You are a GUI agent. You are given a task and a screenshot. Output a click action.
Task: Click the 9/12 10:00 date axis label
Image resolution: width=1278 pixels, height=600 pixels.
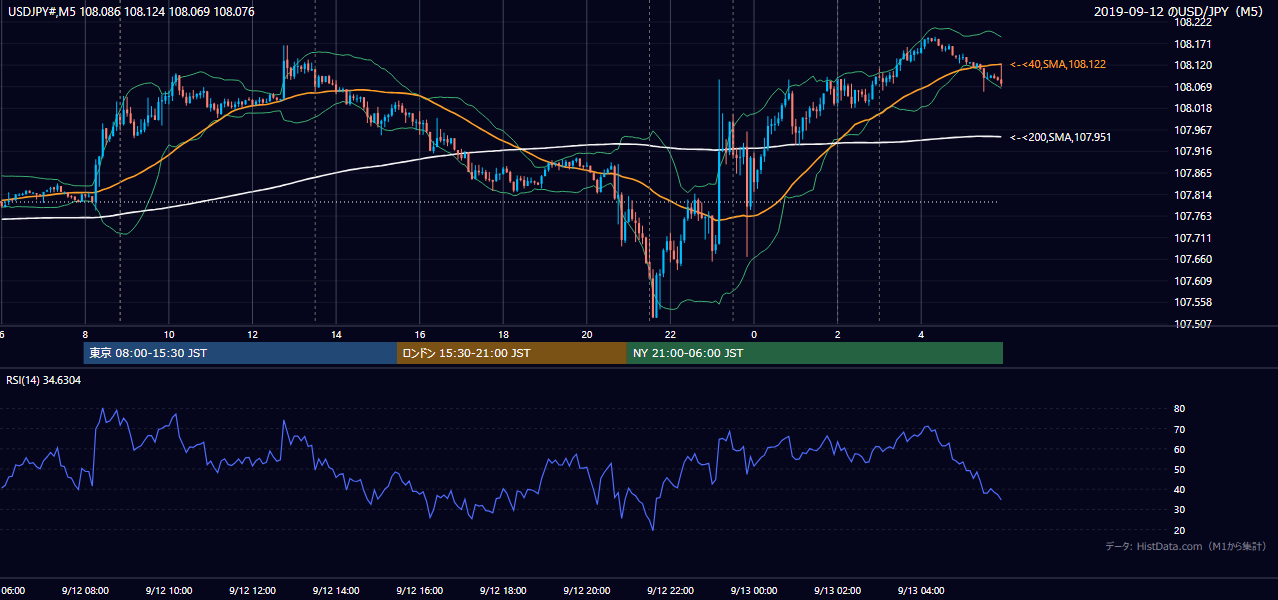[168, 590]
